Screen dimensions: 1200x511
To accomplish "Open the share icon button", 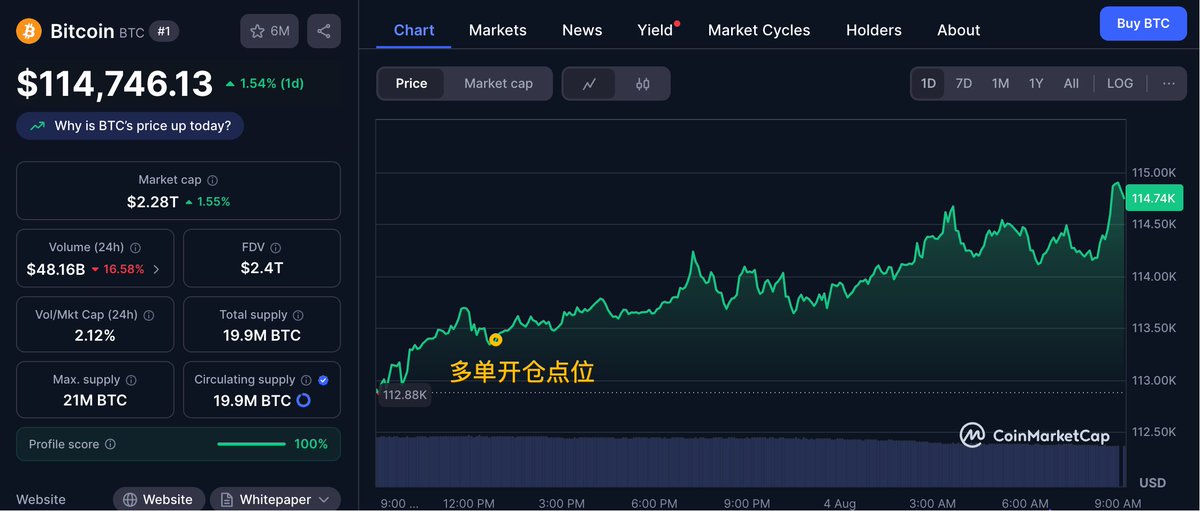I will point(324,31).
